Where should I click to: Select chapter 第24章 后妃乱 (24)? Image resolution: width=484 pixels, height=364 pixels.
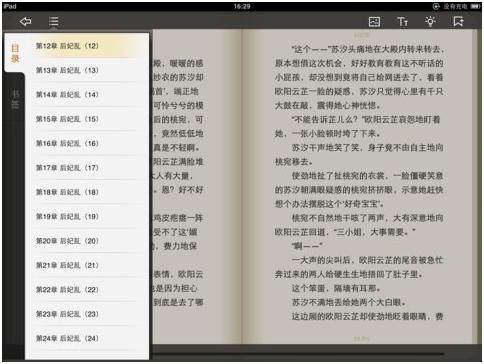click(x=87, y=338)
